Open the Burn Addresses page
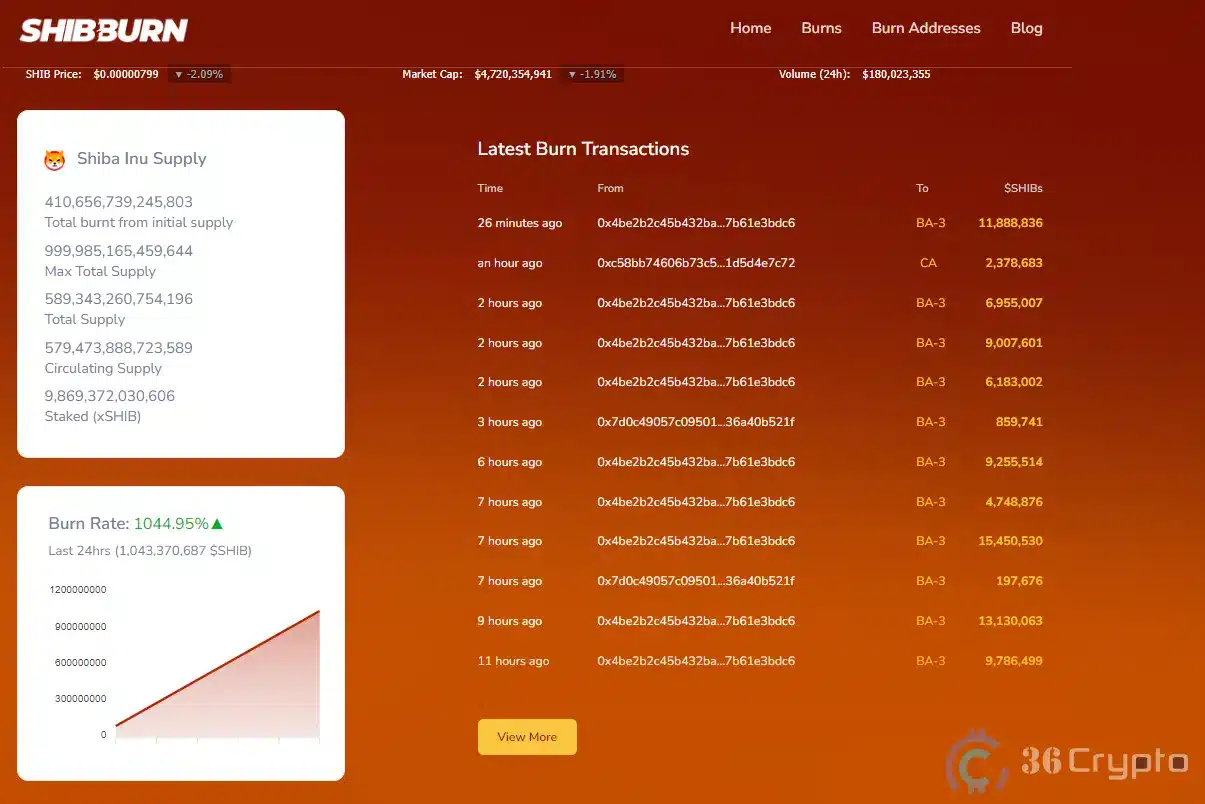The image size is (1205, 804). (926, 28)
